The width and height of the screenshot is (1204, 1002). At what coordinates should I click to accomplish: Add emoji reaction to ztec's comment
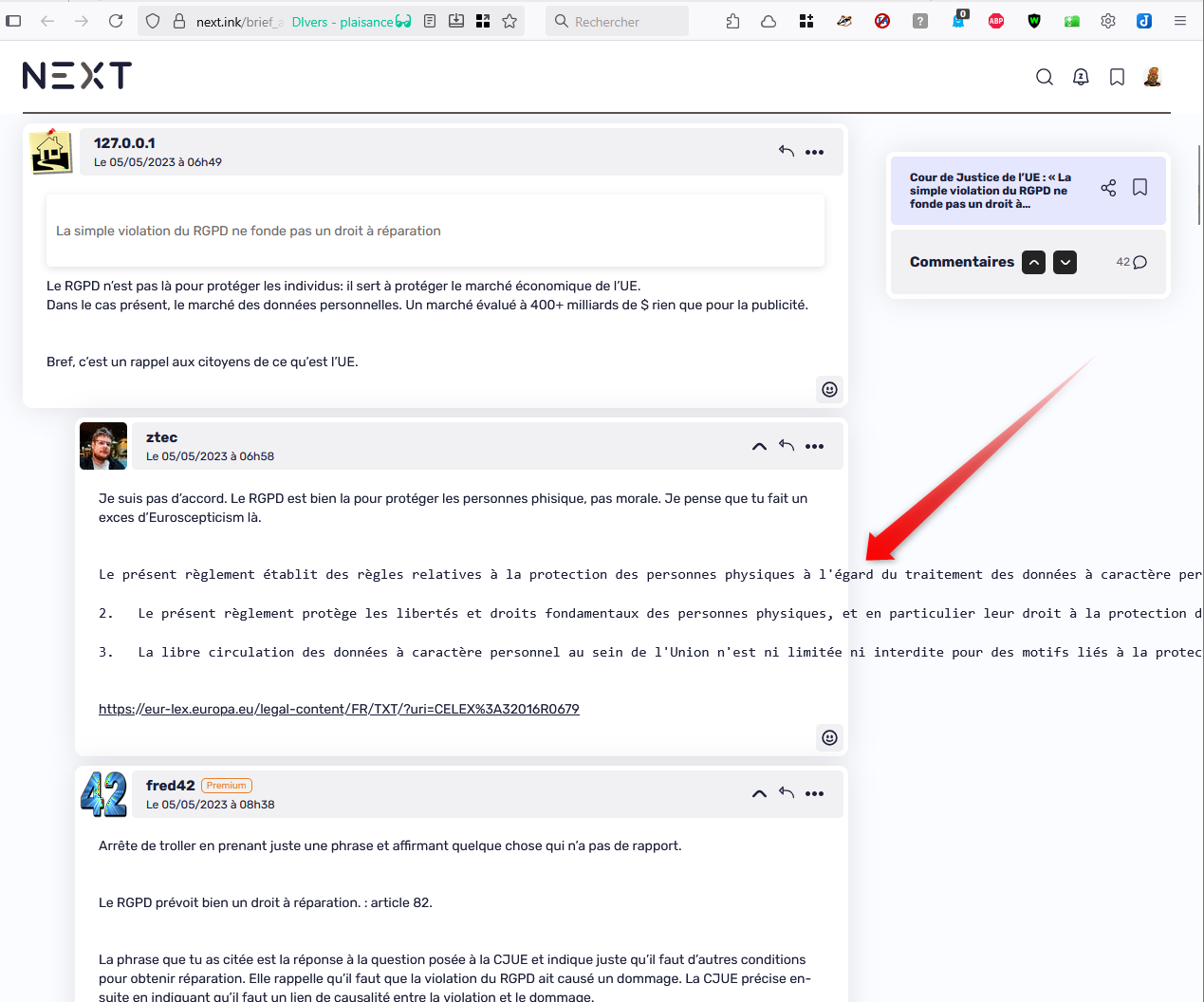[x=829, y=737]
